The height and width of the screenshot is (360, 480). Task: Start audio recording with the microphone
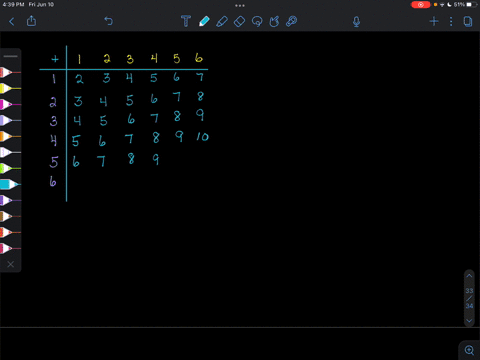point(356,22)
